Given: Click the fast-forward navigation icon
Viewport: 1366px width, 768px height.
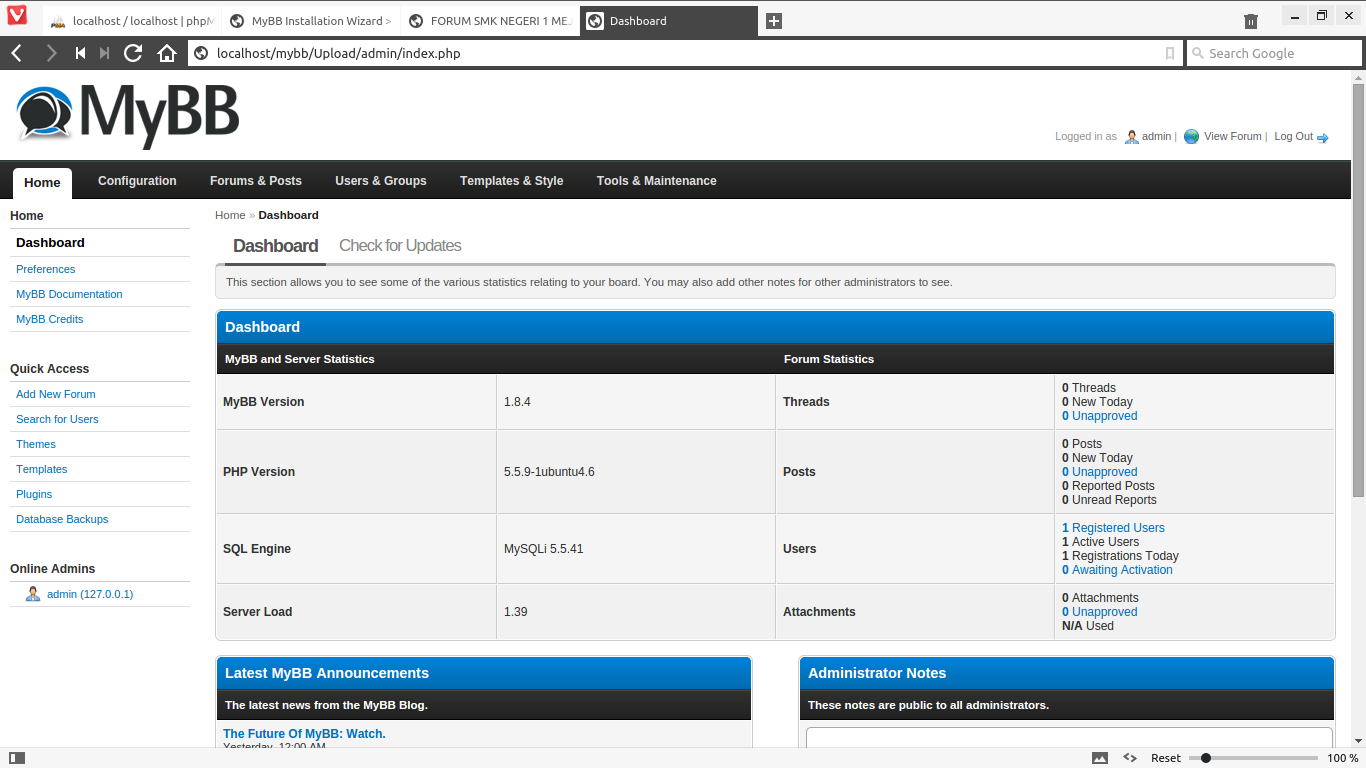Looking at the screenshot, I should click(104, 52).
